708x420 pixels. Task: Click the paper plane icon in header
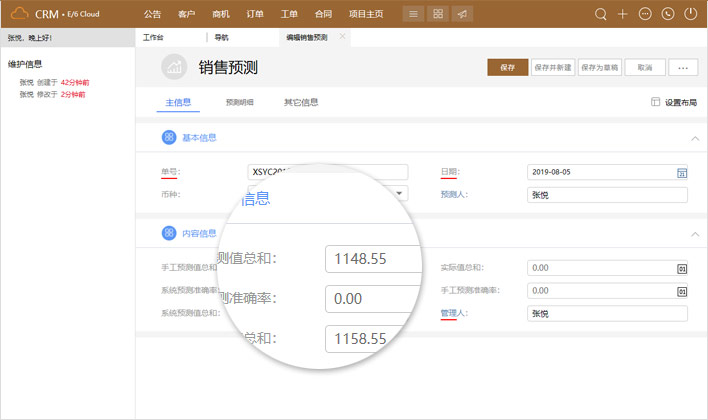point(462,14)
